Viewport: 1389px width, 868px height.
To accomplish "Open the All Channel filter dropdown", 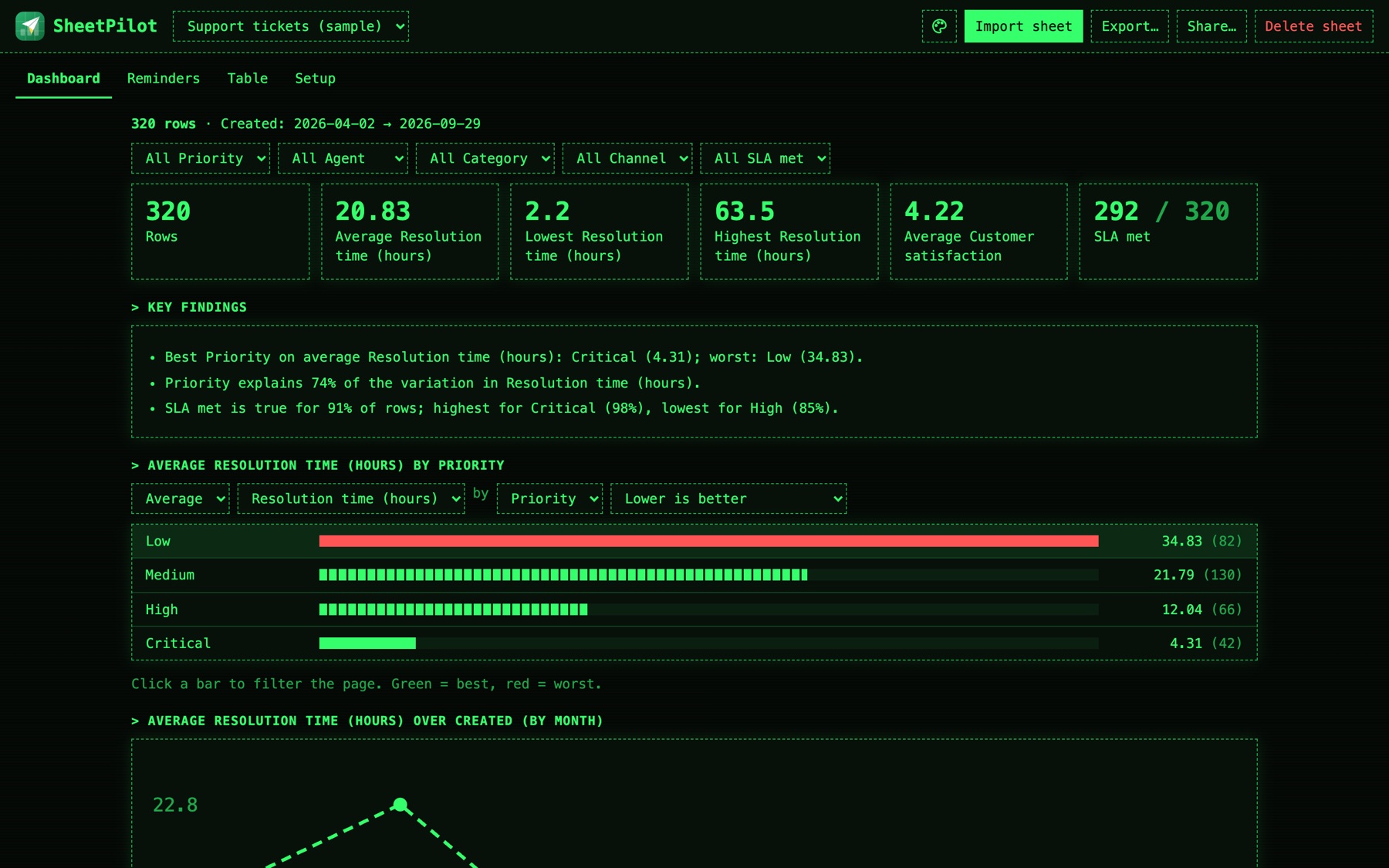I will [x=627, y=158].
